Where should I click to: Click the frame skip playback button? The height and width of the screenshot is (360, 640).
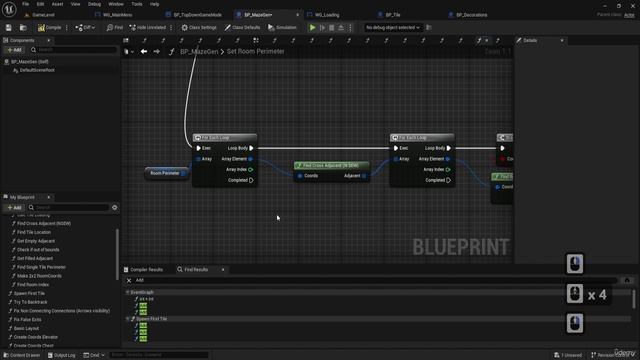click(x=322, y=27)
